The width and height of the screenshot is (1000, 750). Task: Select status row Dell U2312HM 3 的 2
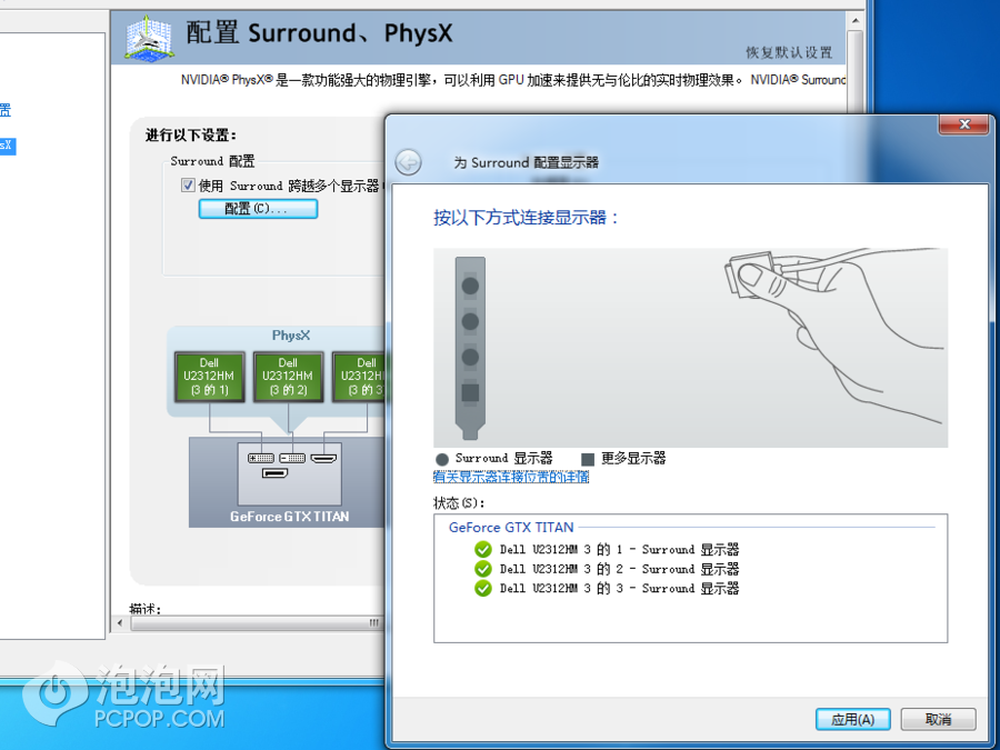click(619, 569)
